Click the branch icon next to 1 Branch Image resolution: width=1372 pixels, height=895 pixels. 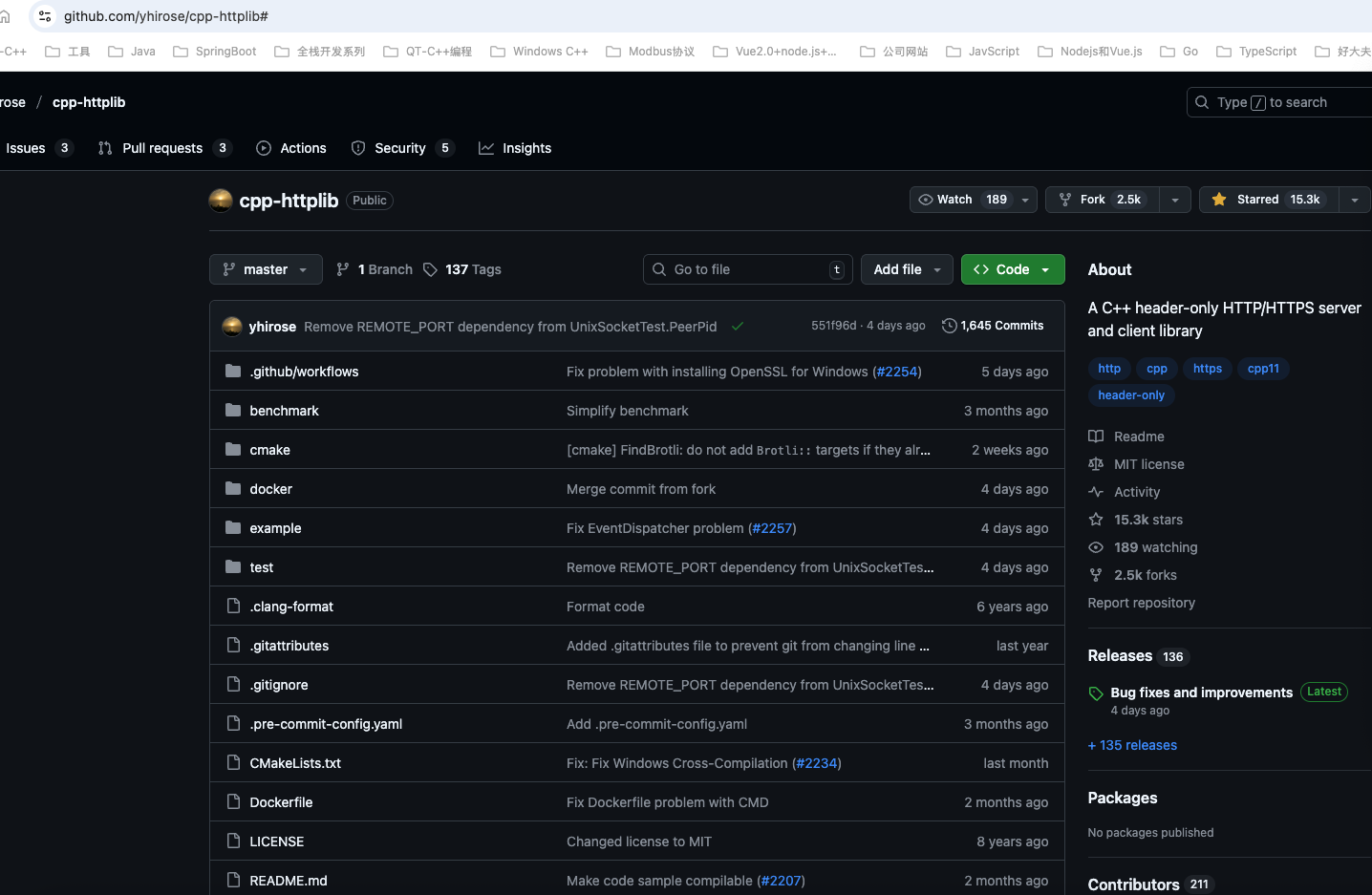point(343,269)
